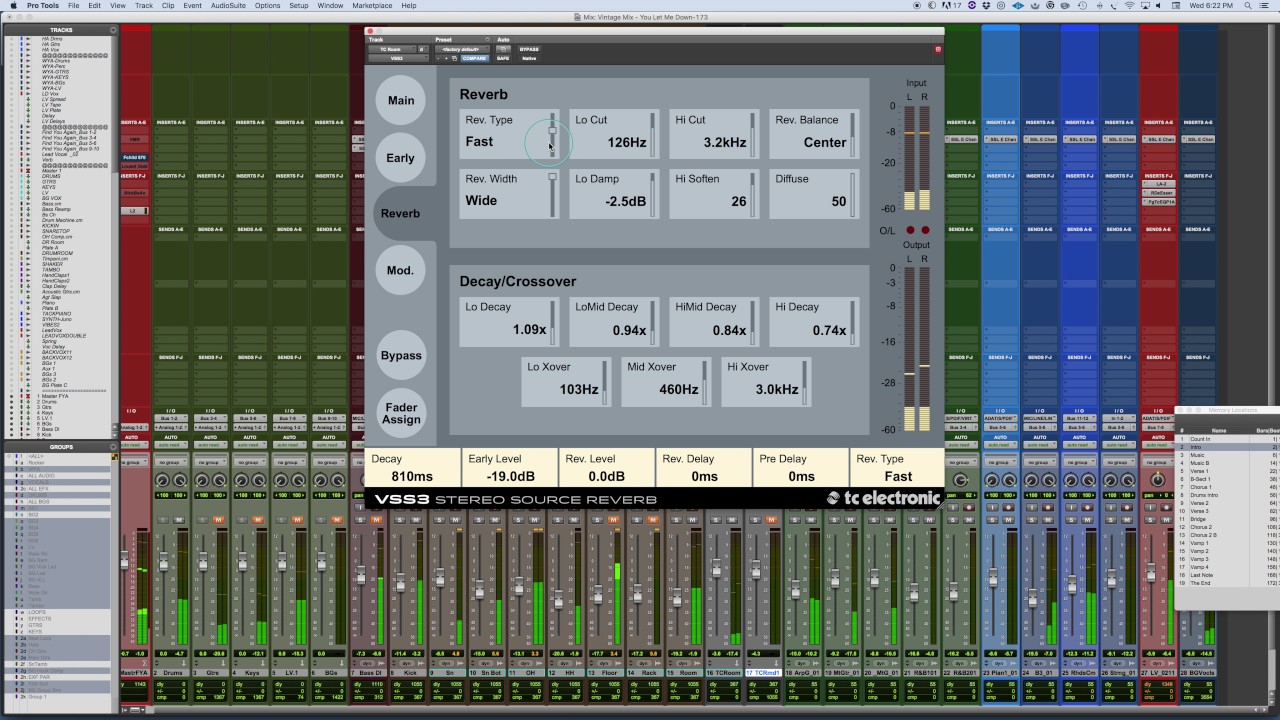Viewport: 1280px width, 720px height.
Task: Open the Edit menu
Action: [94, 6]
